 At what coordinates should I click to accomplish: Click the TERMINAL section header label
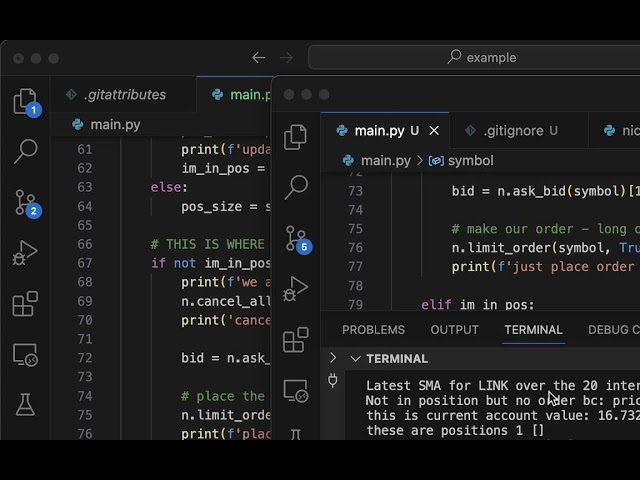(397, 359)
